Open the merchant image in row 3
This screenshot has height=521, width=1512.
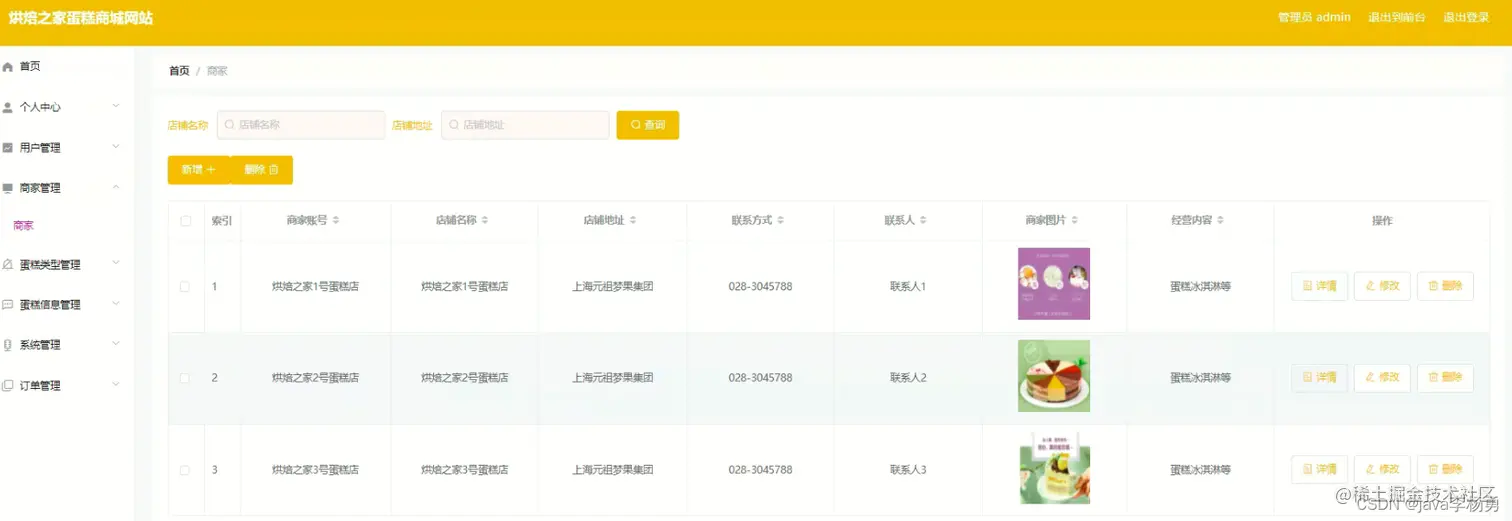coord(1054,468)
